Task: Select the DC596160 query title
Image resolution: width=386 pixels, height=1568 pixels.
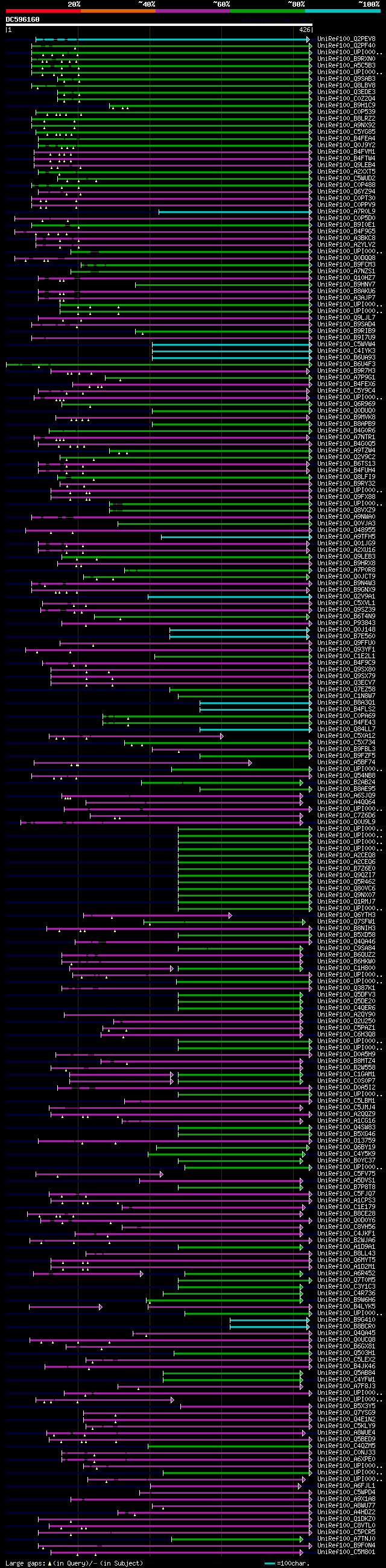Action: [22, 19]
